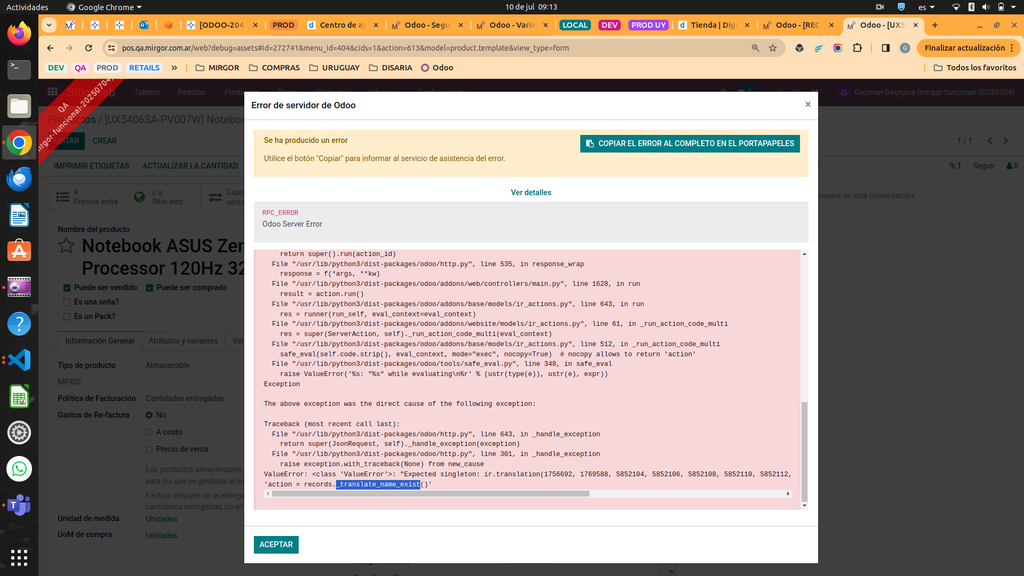1024x576 pixels.
Task: Open DISARIA bookmarks folder
Action: click(391, 67)
